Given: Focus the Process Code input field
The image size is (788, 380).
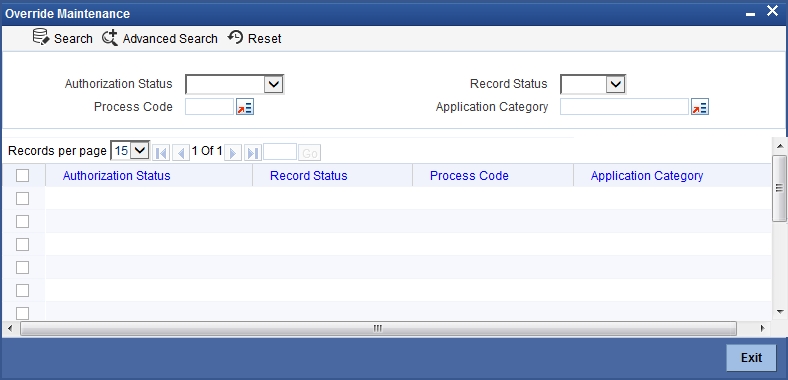Looking at the screenshot, I should 210,107.
